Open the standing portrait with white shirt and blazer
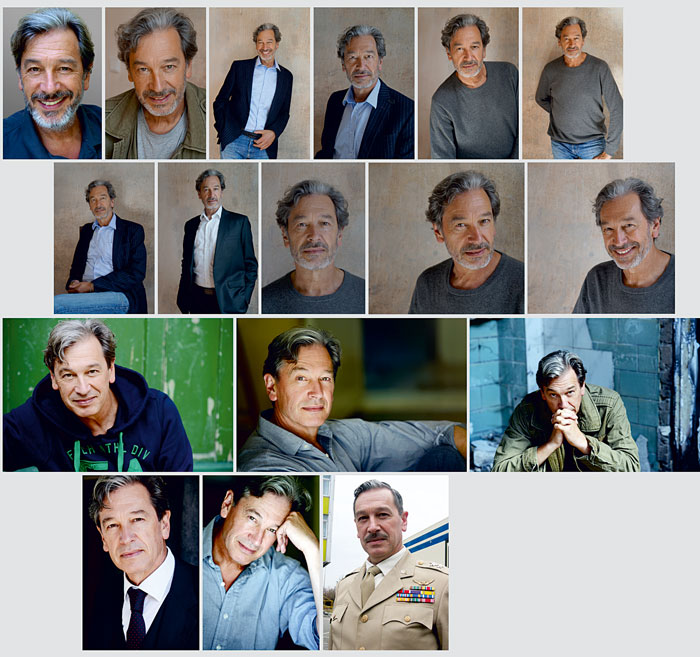Image resolution: width=700 pixels, height=657 pixels. tap(207, 238)
